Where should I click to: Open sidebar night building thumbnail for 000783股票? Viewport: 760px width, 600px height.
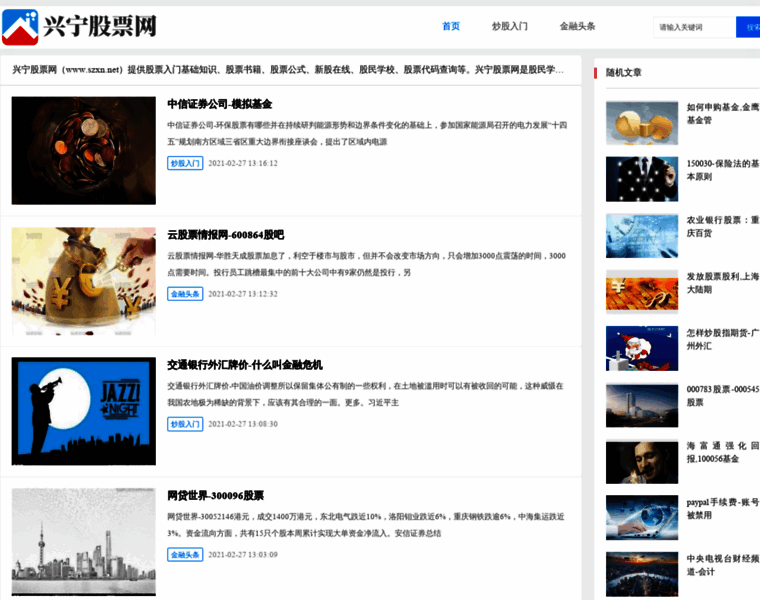point(642,405)
